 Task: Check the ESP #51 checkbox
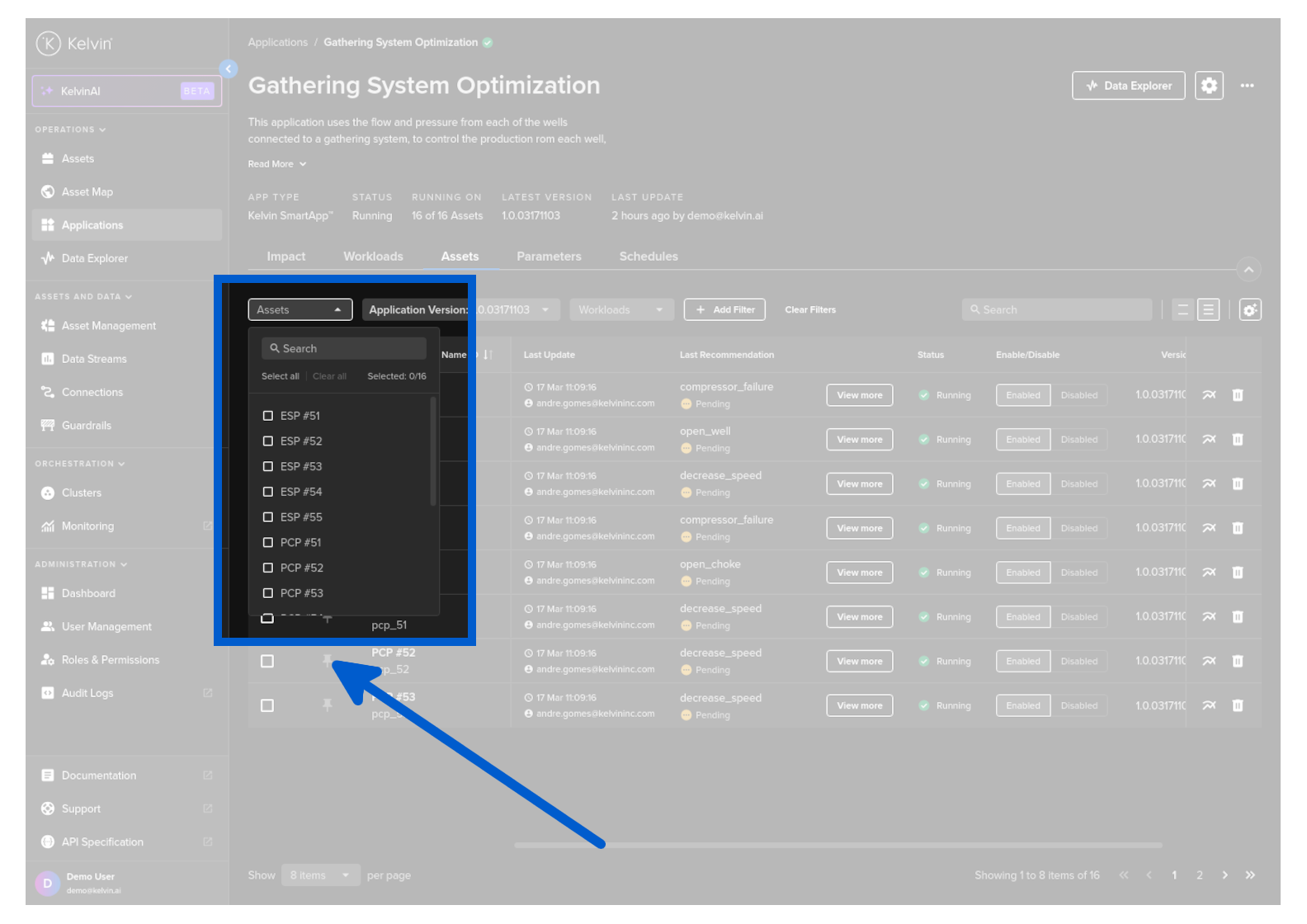(268, 416)
